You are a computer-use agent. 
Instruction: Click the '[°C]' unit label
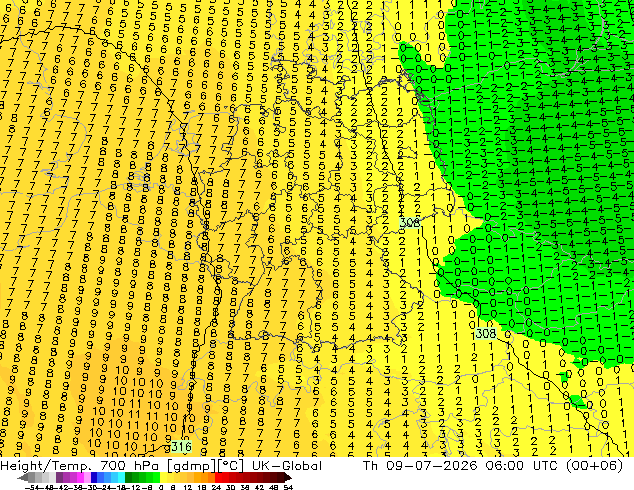point(231,466)
